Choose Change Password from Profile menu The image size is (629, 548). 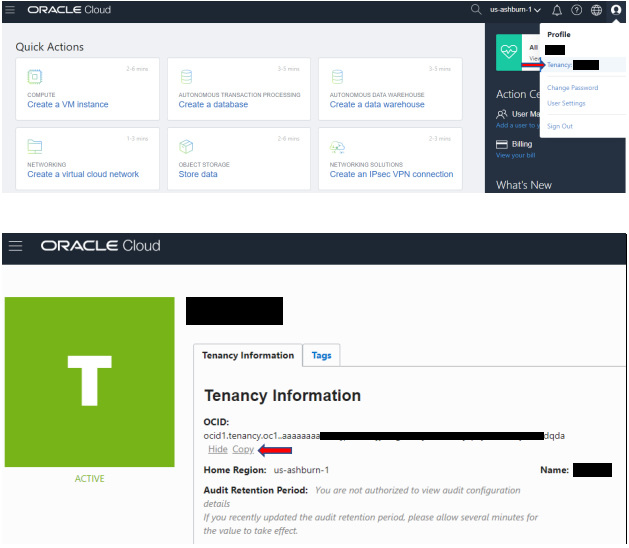coord(572,88)
